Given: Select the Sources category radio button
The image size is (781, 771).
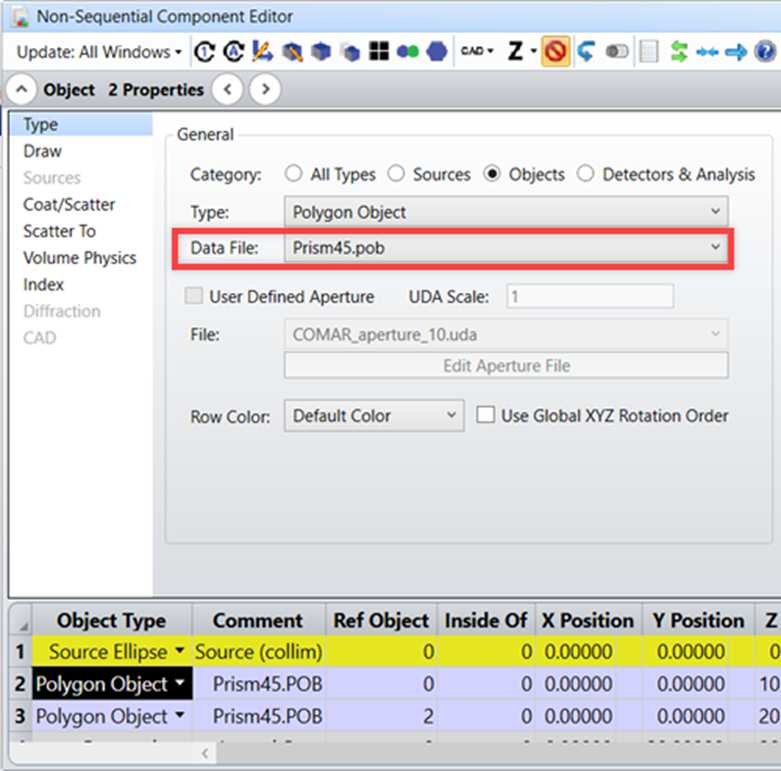Looking at the screenshot, I should pos(396,174).
